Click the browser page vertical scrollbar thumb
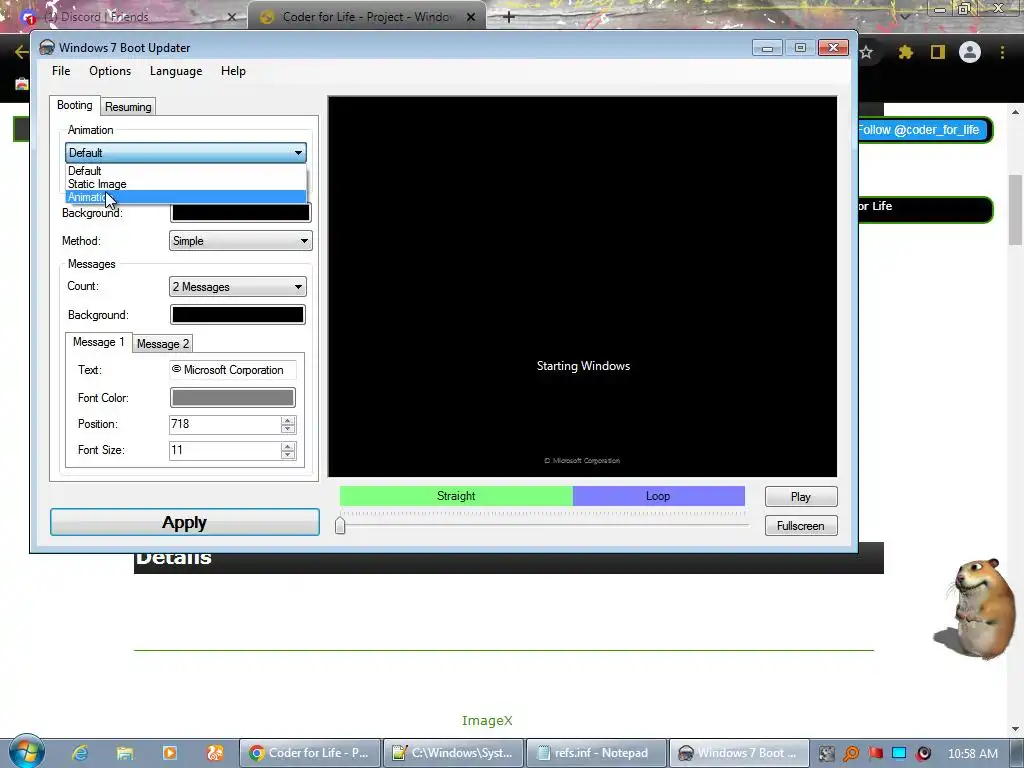Screen dimensions: 1024x768 [x=1016, y=210]
